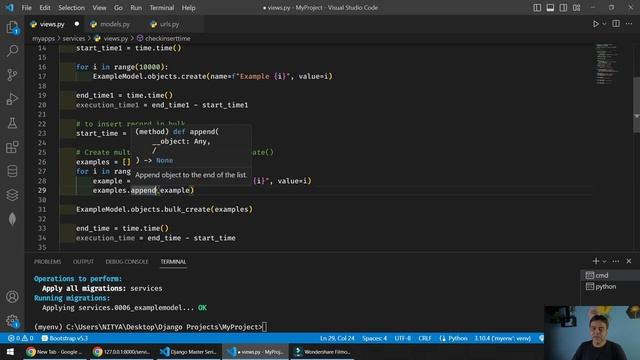
Task: Switch to 127.0.0.1:8000 Chrome taskbar window
Action: coord(121,352)
